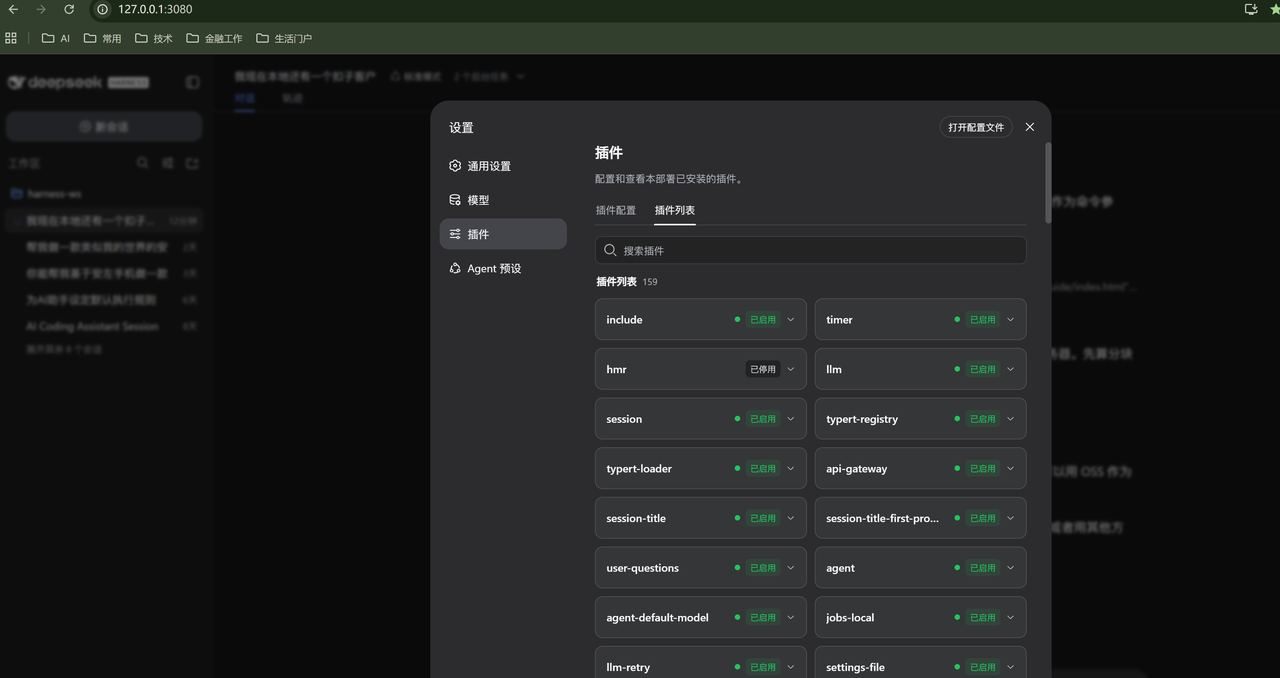Click the rightmost icon in workspace header
Viewport: 1280px width, 678px height.
pyautogui.click(x=193, y=163)
